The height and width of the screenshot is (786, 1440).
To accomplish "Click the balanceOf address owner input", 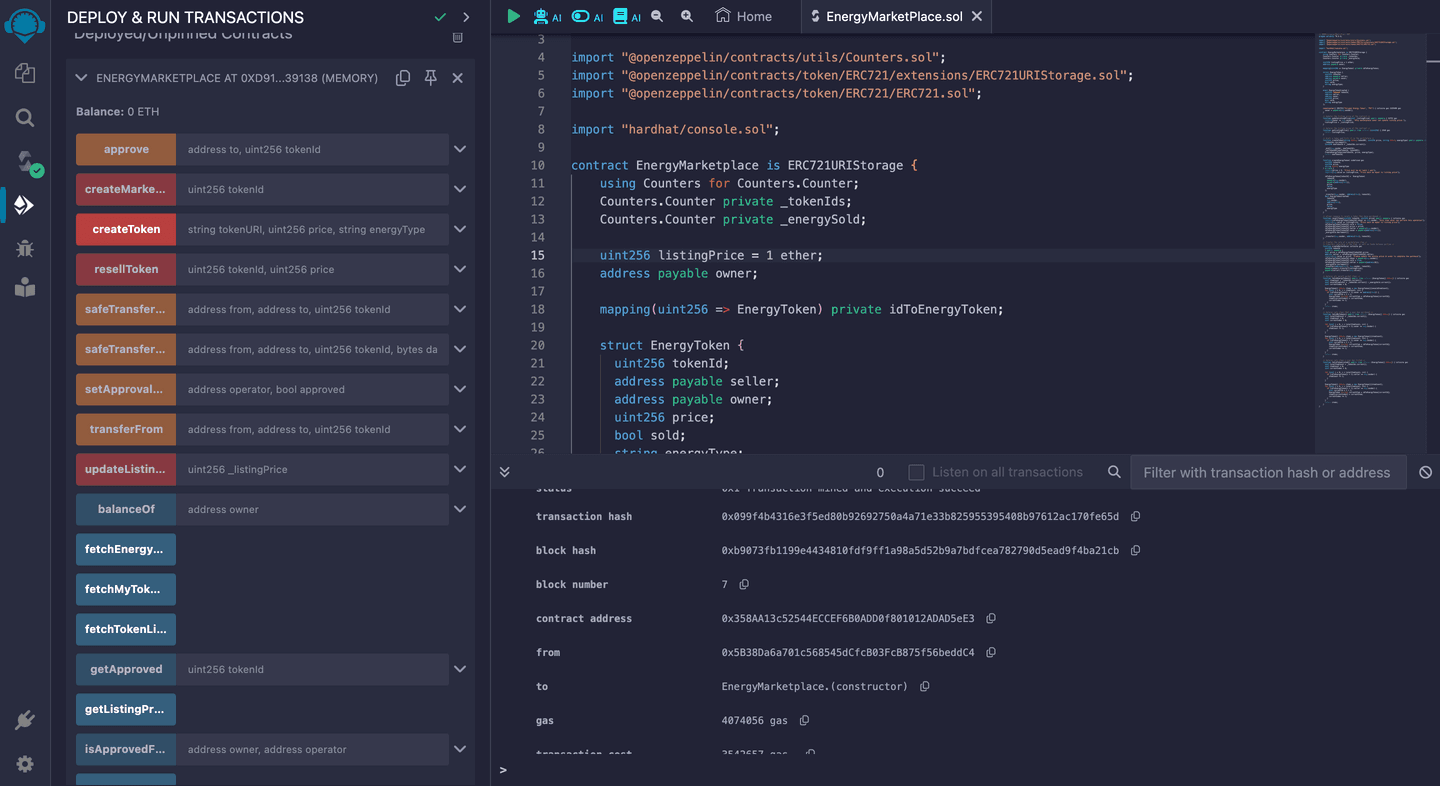I will tap(312, 509).
